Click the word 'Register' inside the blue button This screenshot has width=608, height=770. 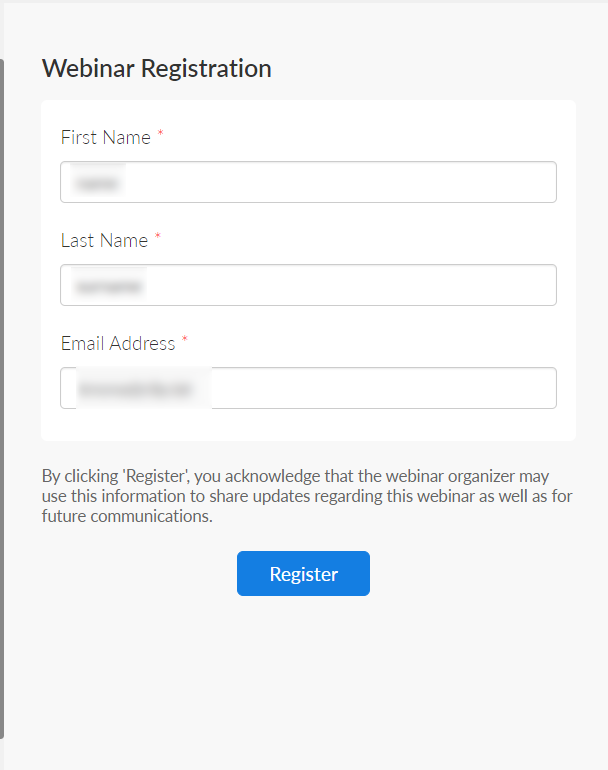coord(304,574)
